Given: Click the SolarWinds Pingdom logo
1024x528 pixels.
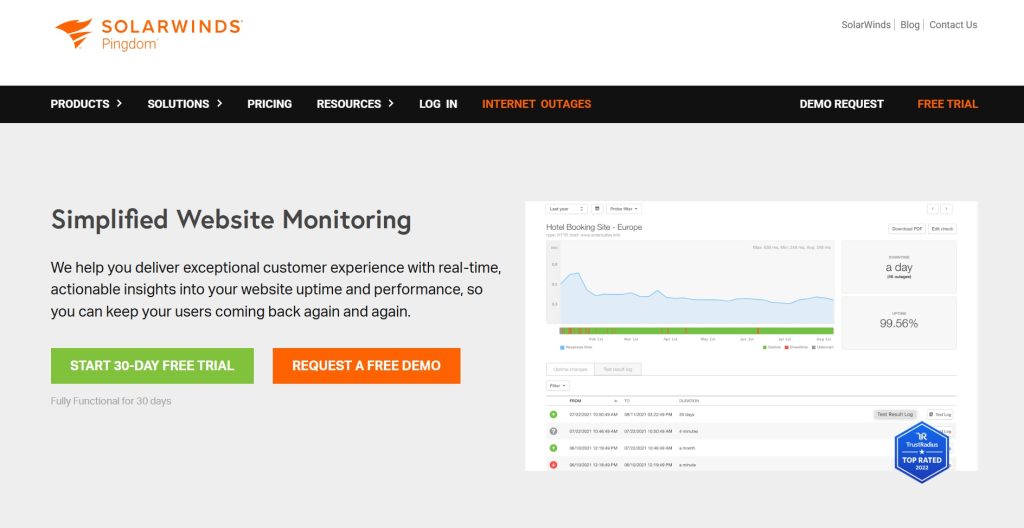Looking at the screenshot, I should coord(149,33).
